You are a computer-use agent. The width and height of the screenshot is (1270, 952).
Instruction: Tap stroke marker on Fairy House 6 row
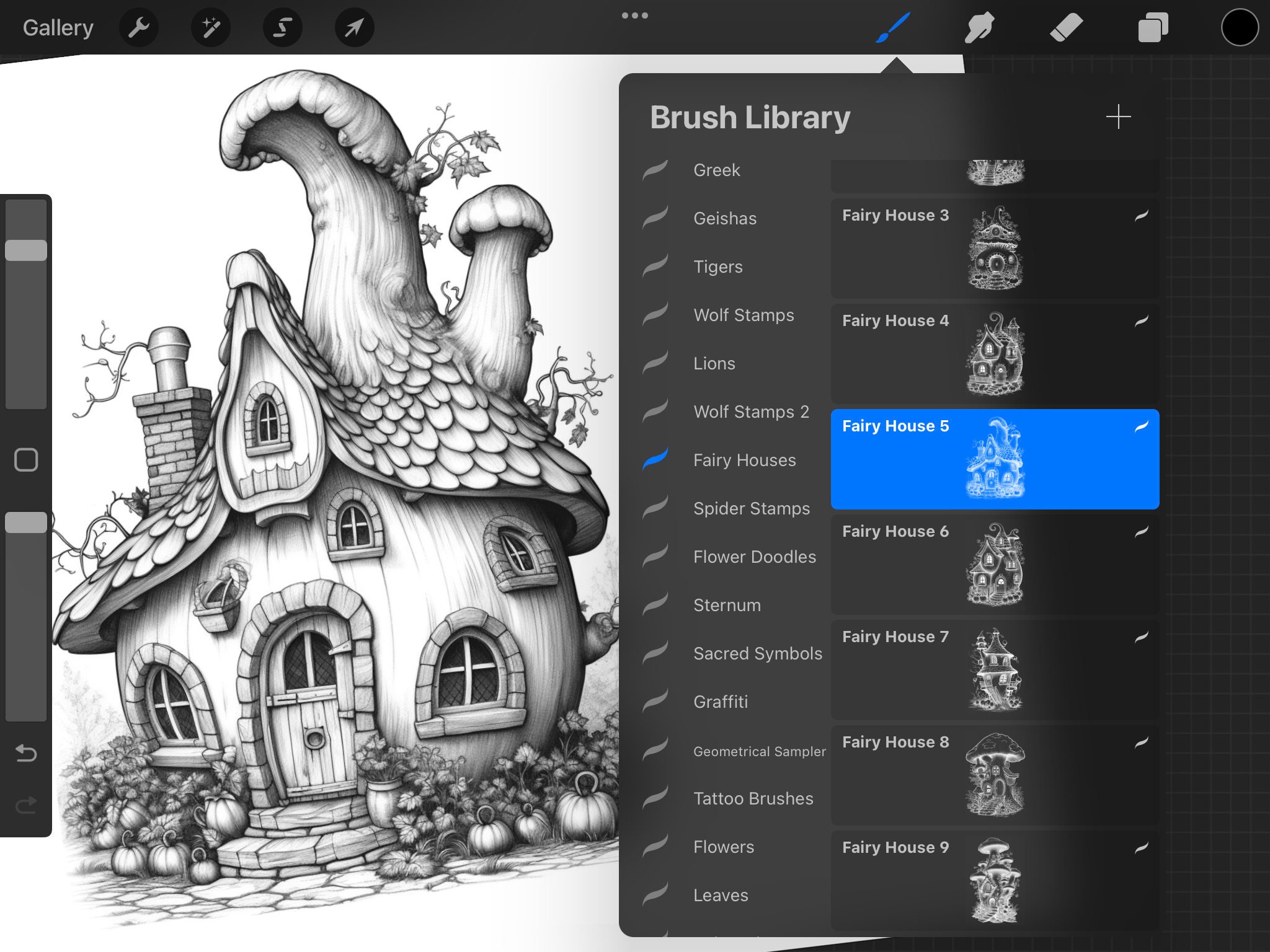(1142, 532)
